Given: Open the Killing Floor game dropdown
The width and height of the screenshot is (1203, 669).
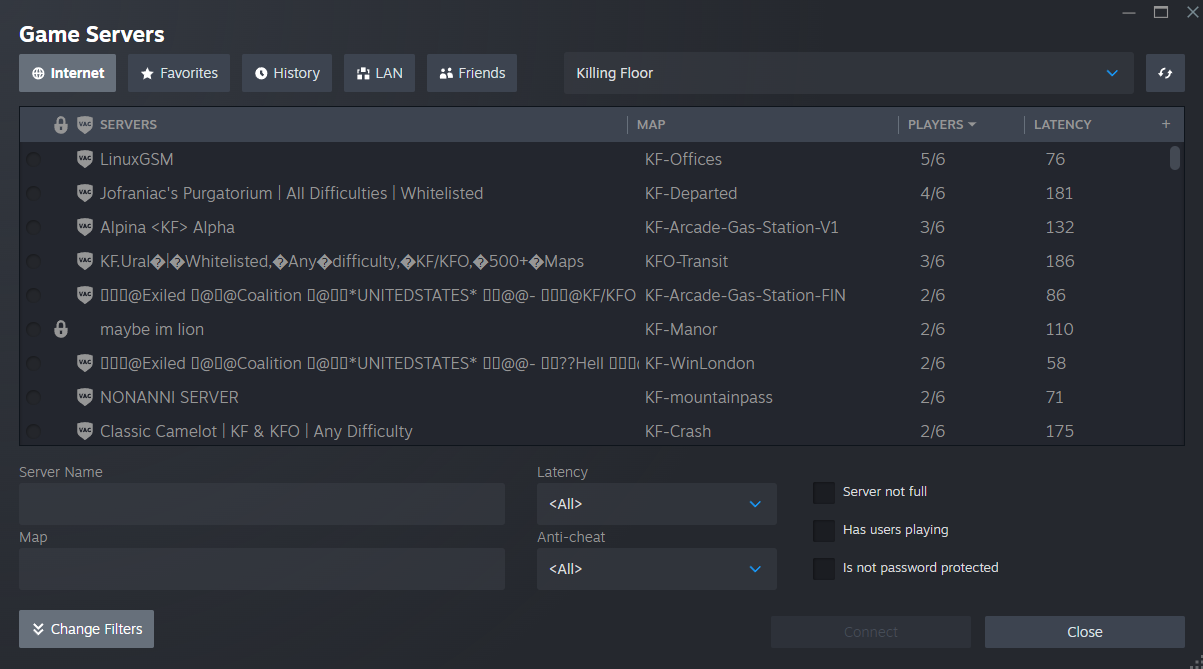Looking at the screenshot, I should (849, 73).
